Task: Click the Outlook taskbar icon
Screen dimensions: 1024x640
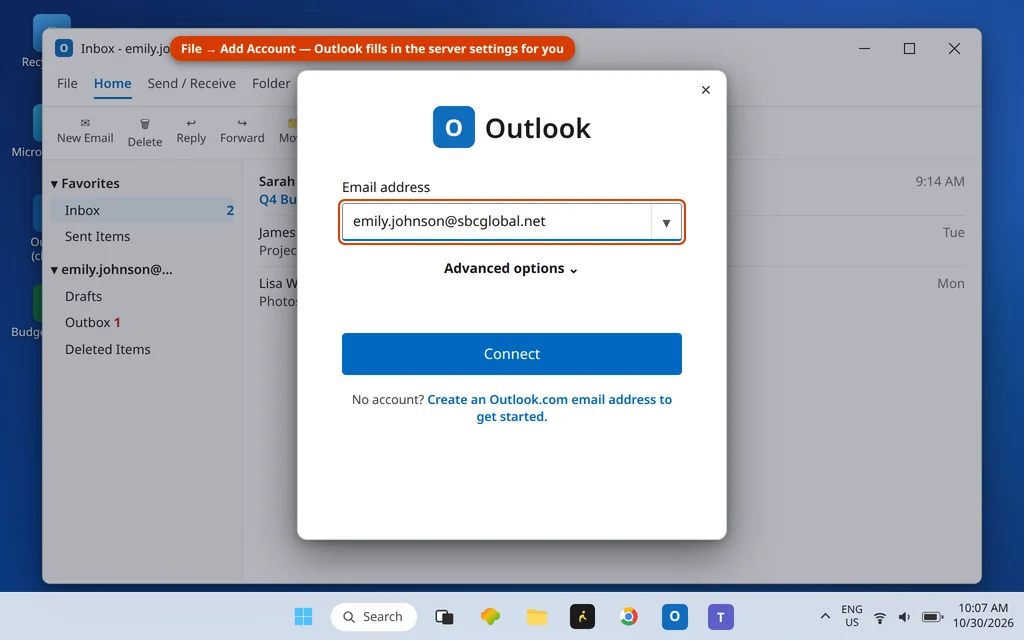Action: point(675,616)
